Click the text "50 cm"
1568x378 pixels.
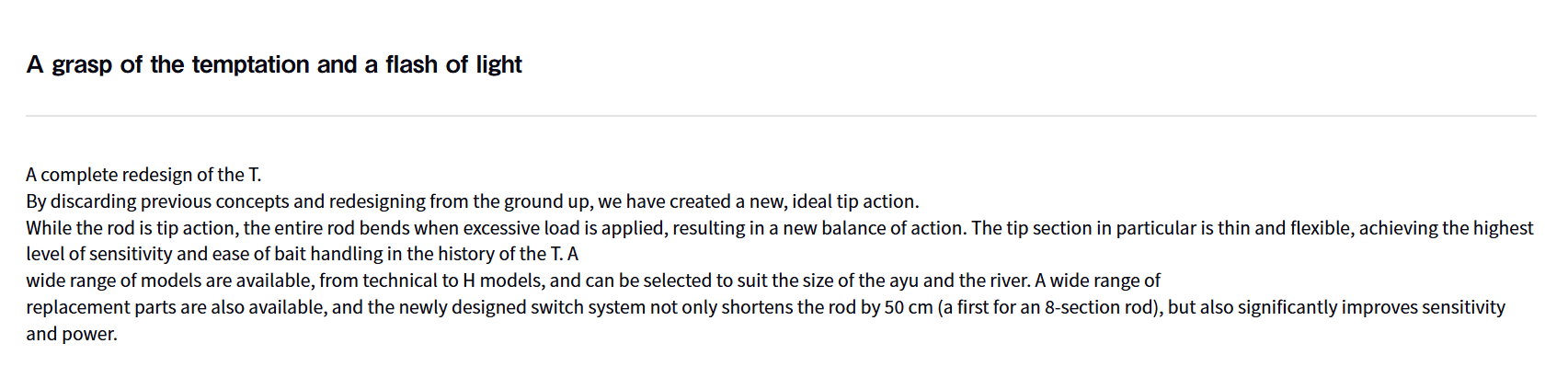pyautogui.click(x=909, y=307)
